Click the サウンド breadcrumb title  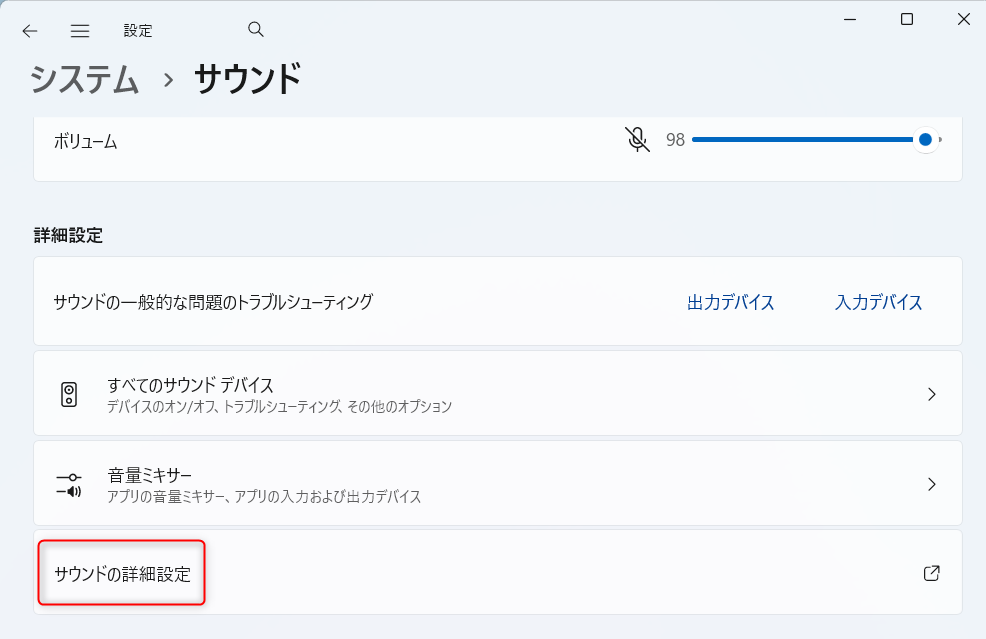247,79
